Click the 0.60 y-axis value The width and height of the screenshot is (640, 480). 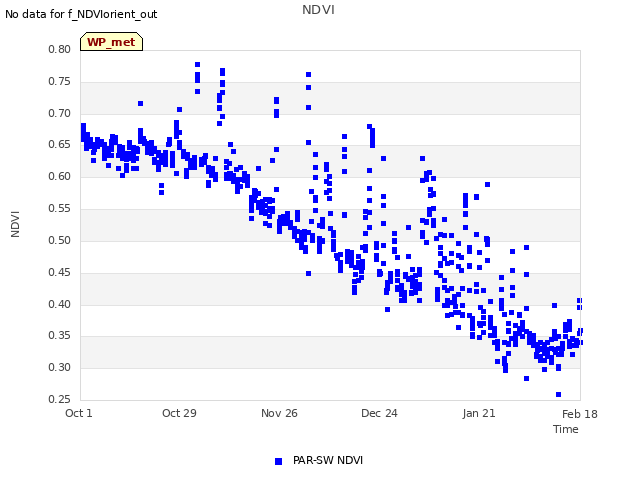[60, 176]
